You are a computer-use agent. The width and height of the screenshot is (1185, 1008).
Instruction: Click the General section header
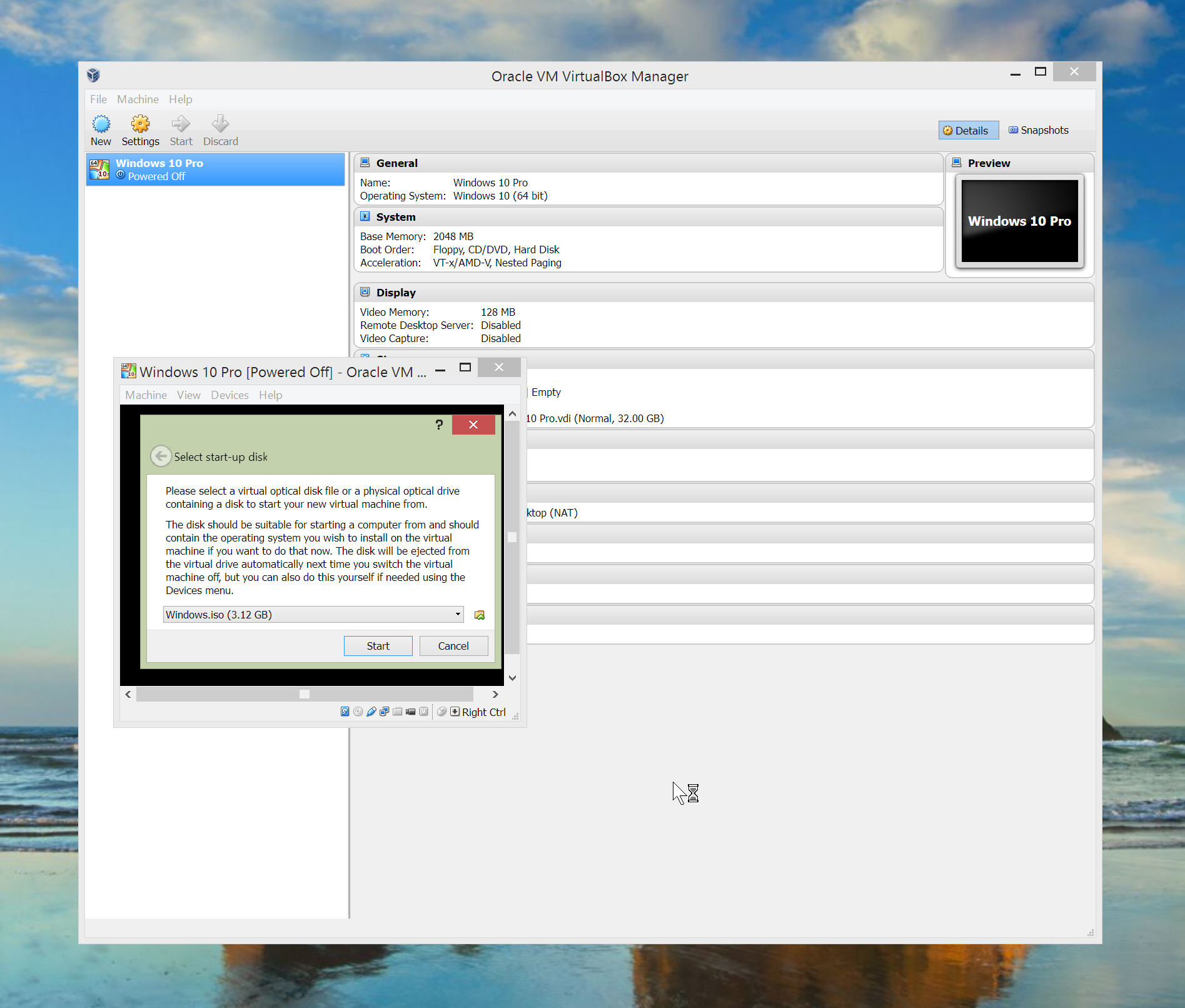pos(648,163)
